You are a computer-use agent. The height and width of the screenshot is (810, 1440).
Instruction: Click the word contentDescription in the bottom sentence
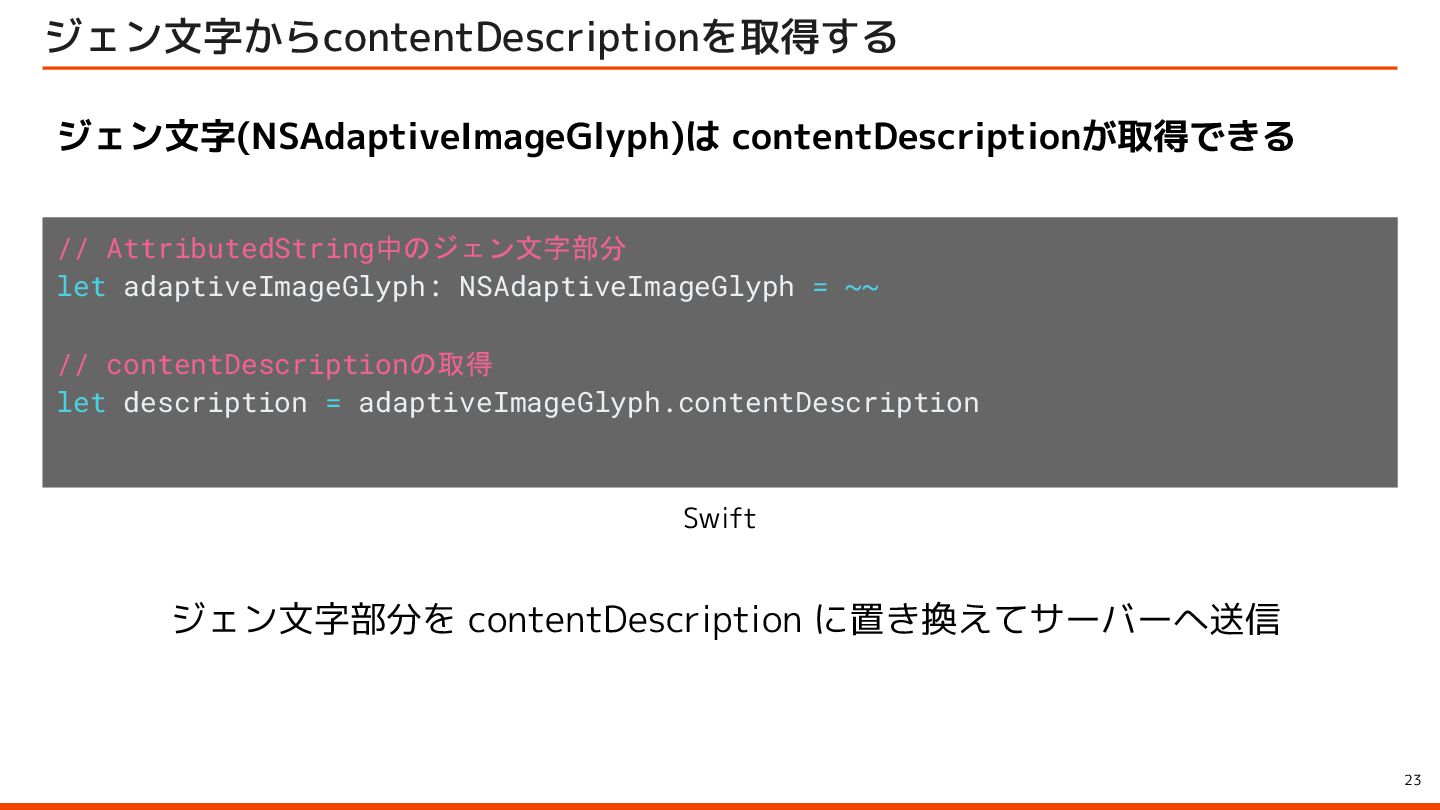pyautogui.click(x=634, y=620)
